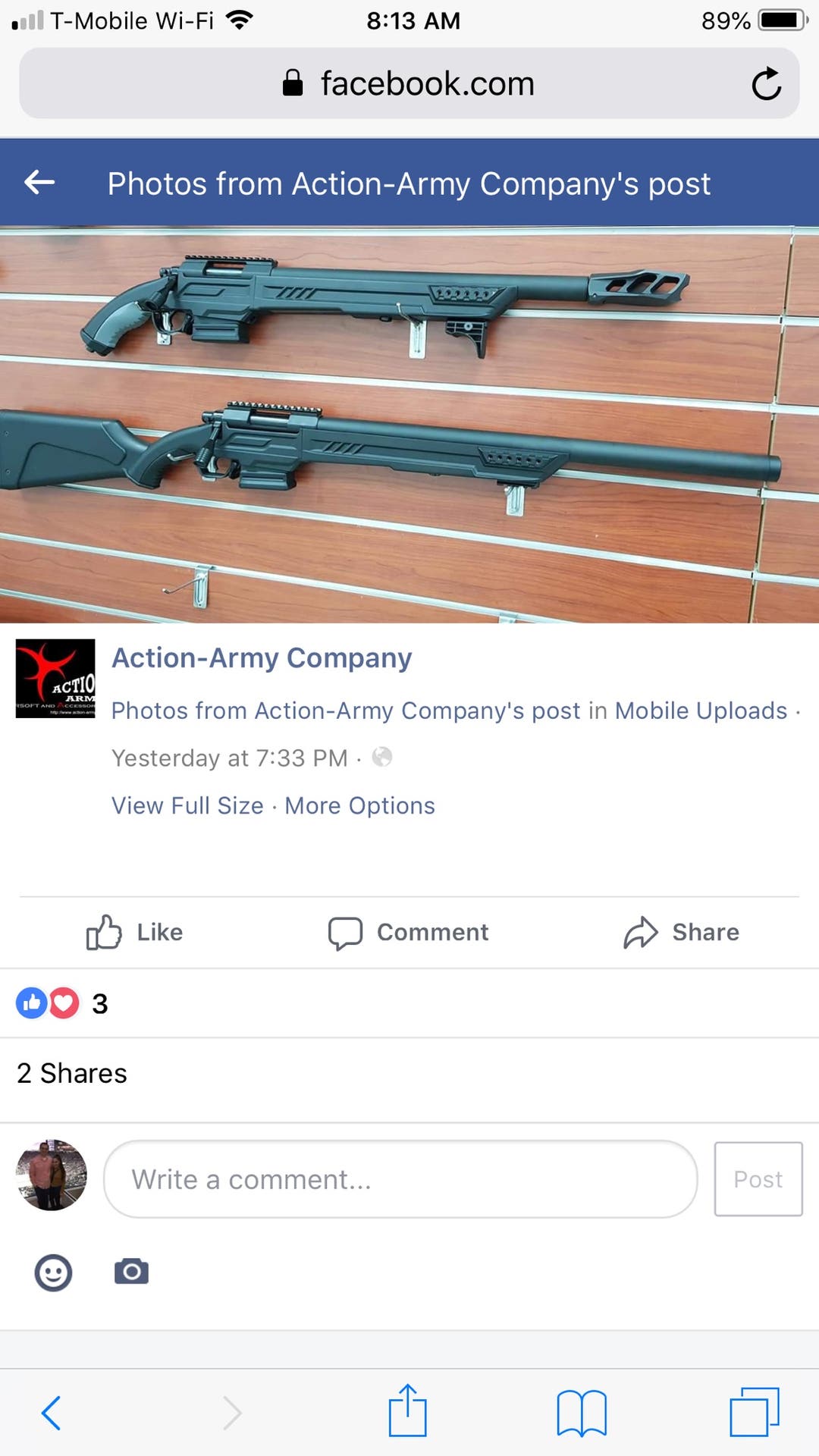View reactions count with like and heart
819x1456 pixels.
coord(62,1003)
